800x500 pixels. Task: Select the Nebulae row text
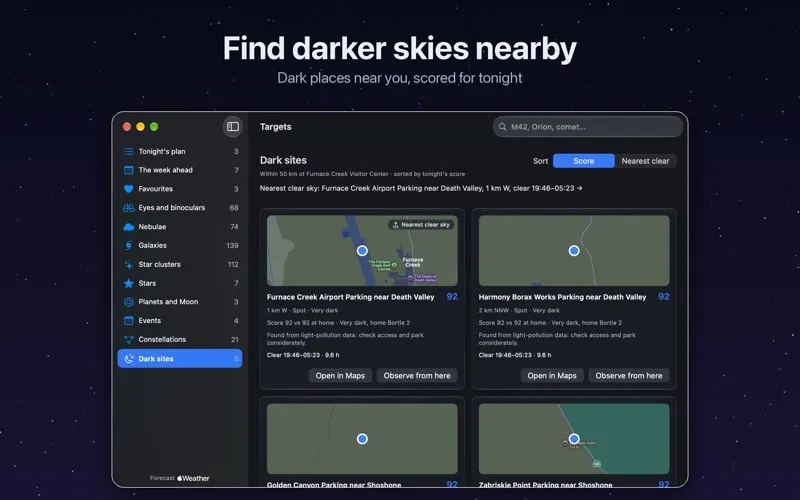[x=152, y=227]
